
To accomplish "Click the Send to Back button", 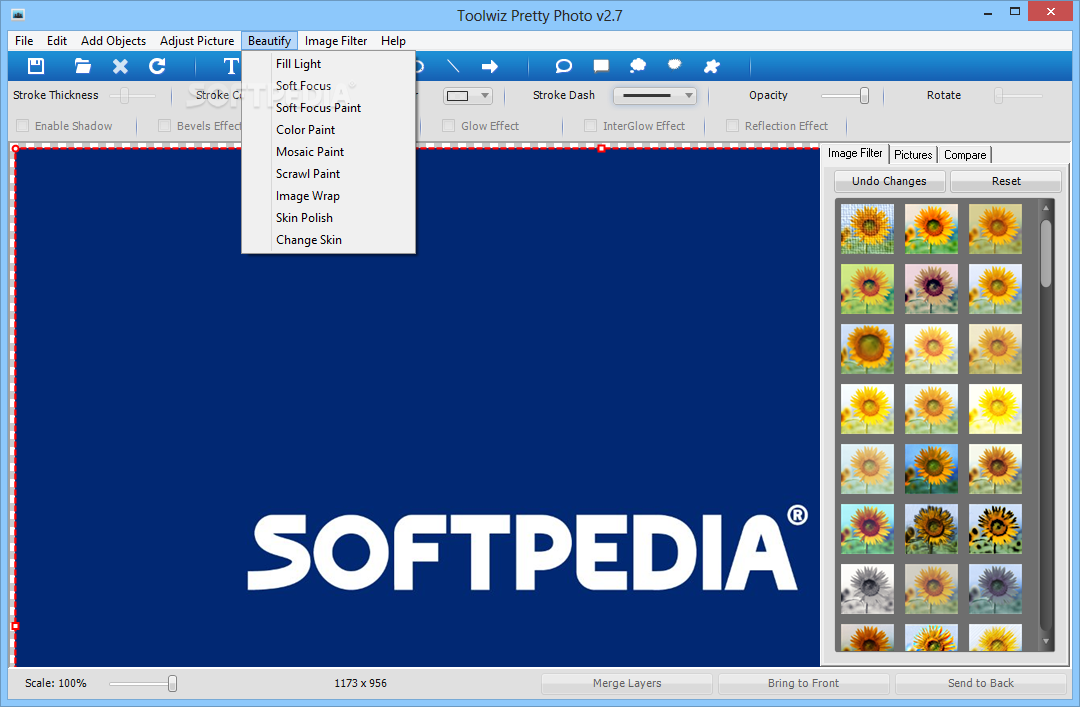I will click(981, 683).
